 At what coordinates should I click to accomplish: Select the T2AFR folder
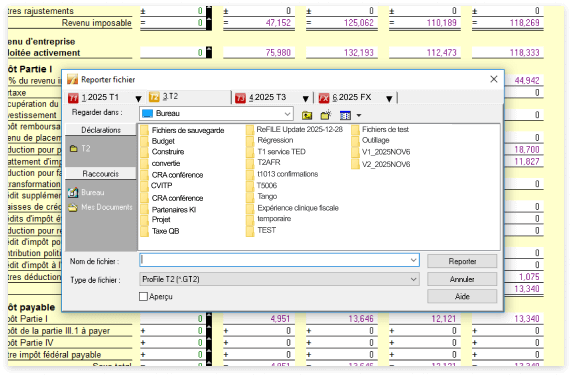pyautogui.click(x=263, y=162)
